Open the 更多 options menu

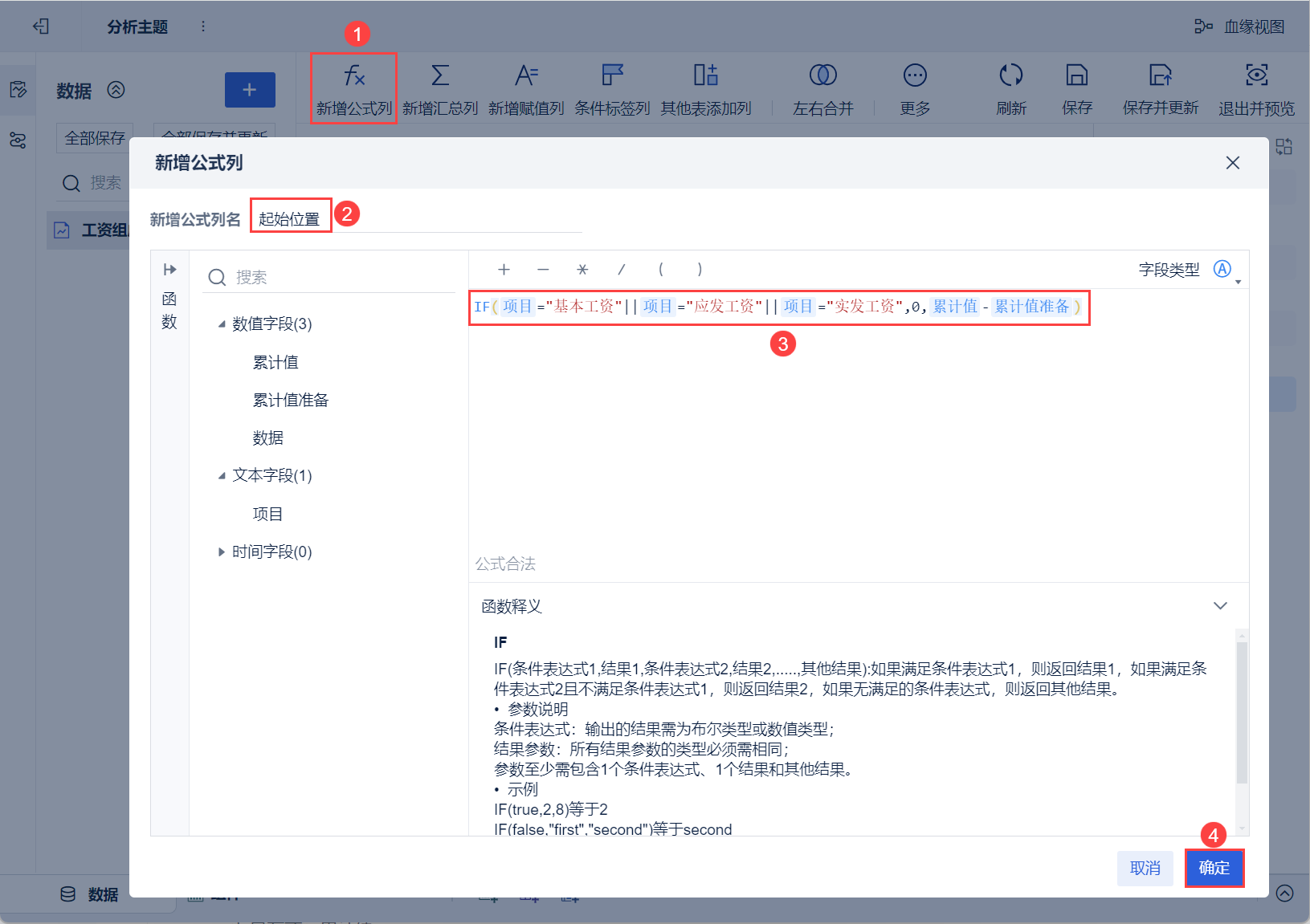915,88
